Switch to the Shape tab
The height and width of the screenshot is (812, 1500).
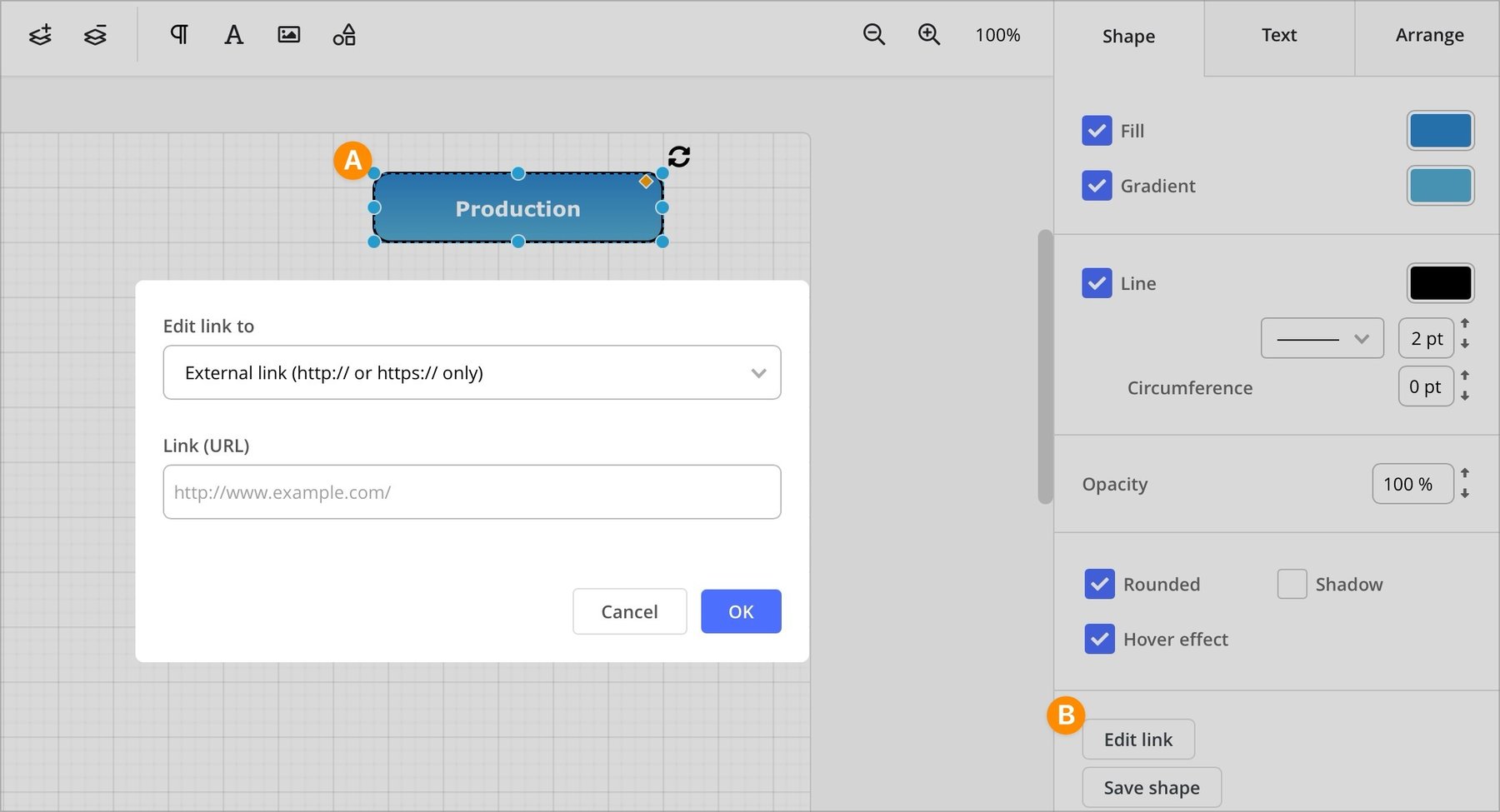pos(1129,36)
